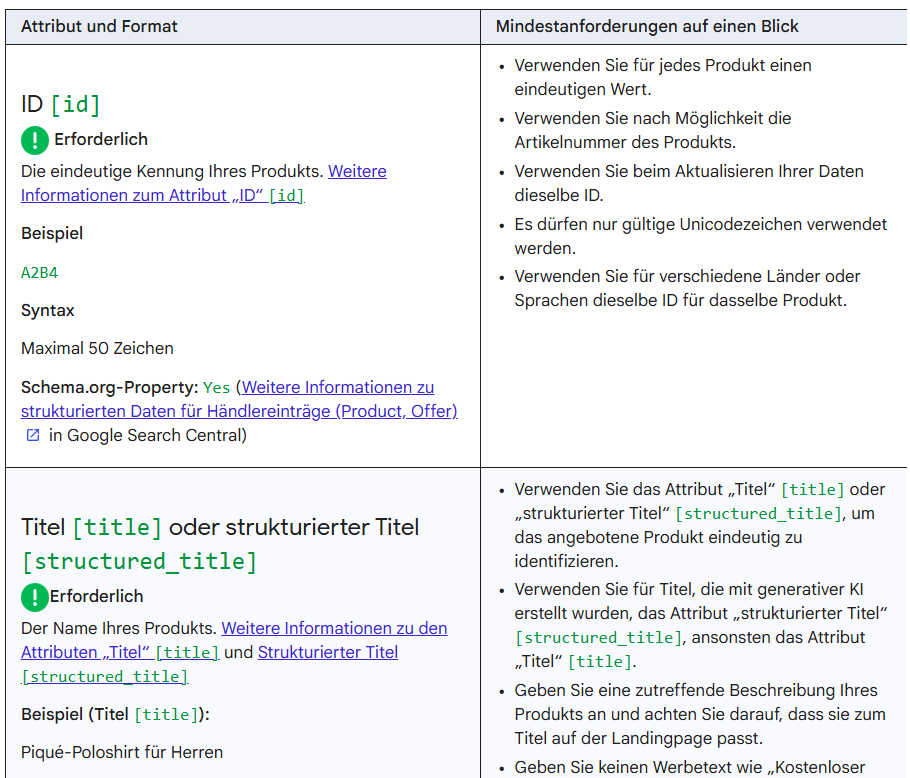Click the 'Beispiel (Titel [title]):' label

click(115, 714)
